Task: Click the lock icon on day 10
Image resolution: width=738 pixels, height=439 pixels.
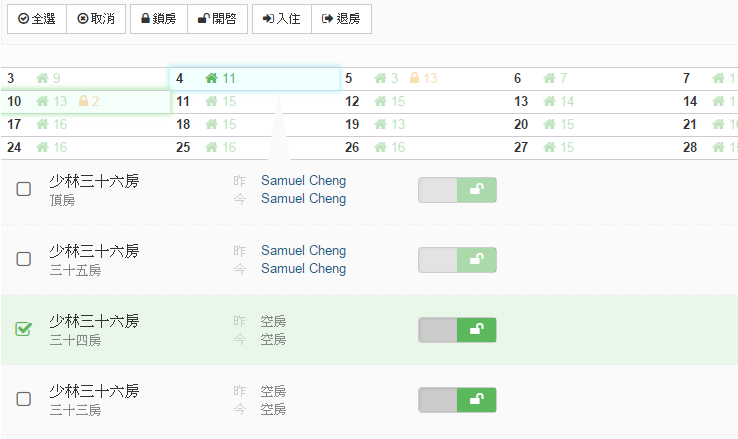Action: pos(83,101)
